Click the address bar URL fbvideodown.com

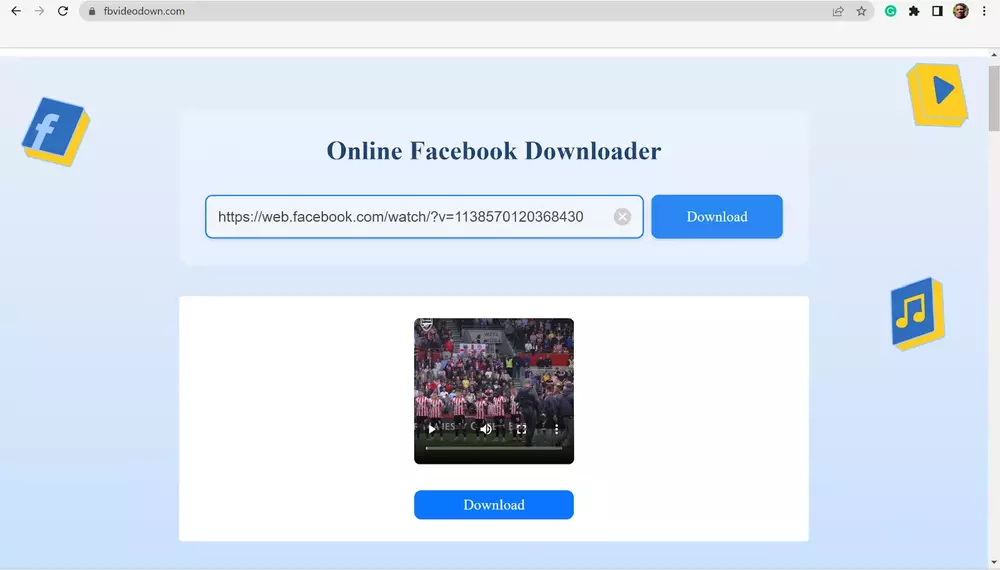pos(144,11)
